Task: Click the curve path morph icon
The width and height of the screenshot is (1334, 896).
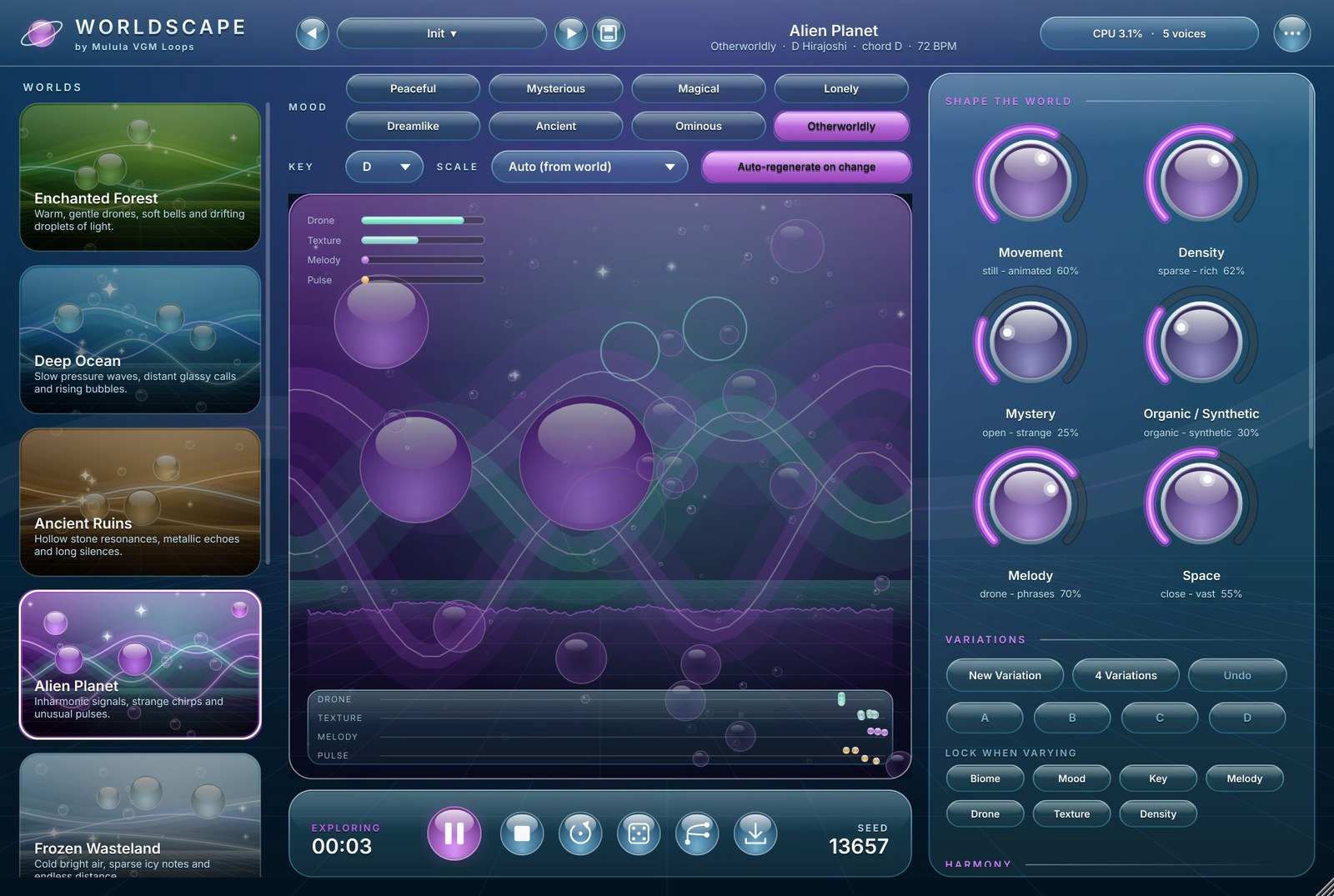Action: pyautogui.click(x=697, y=833)
